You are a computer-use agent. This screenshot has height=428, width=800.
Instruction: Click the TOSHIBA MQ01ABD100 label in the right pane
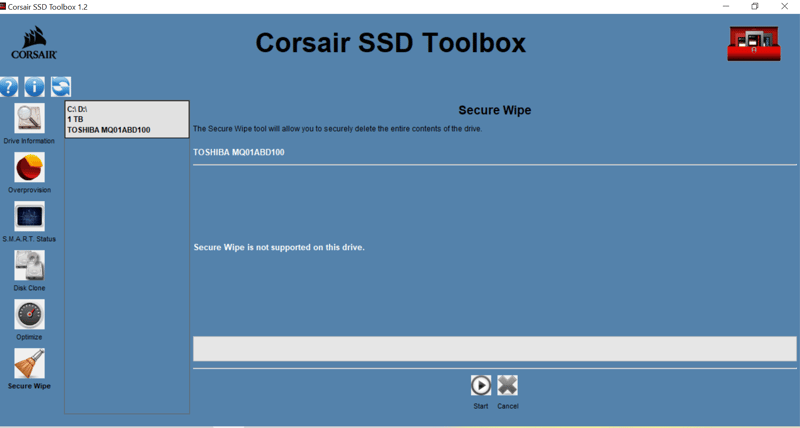[x=239, y=152]
